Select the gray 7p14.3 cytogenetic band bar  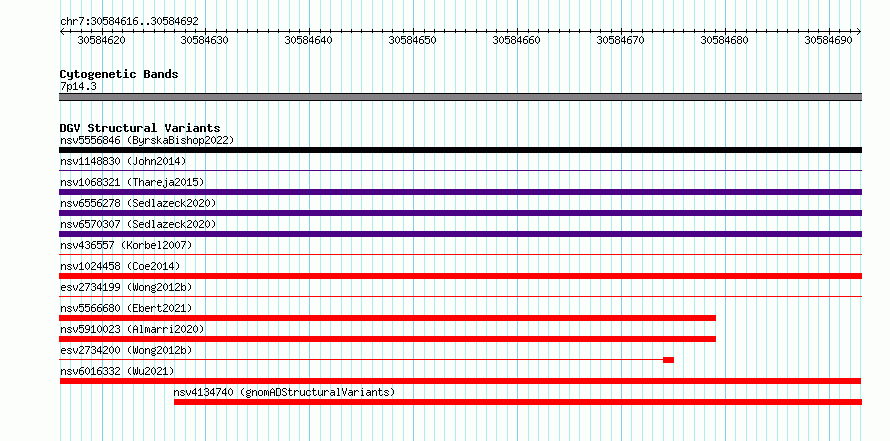460,97
